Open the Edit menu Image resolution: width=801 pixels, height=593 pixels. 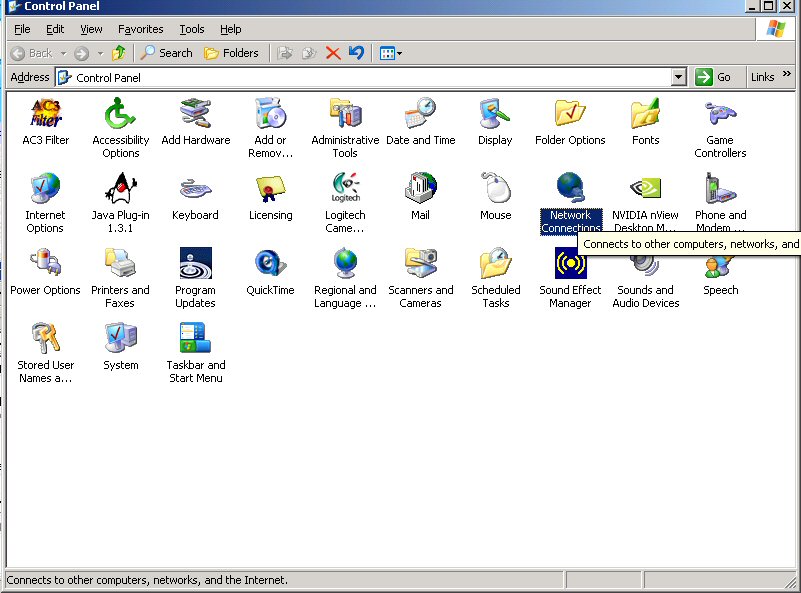(x=55, y=29)
